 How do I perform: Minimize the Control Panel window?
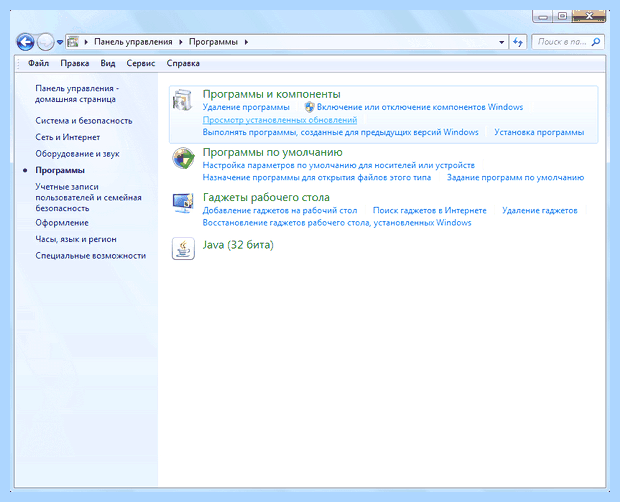(x=543, y=17)
